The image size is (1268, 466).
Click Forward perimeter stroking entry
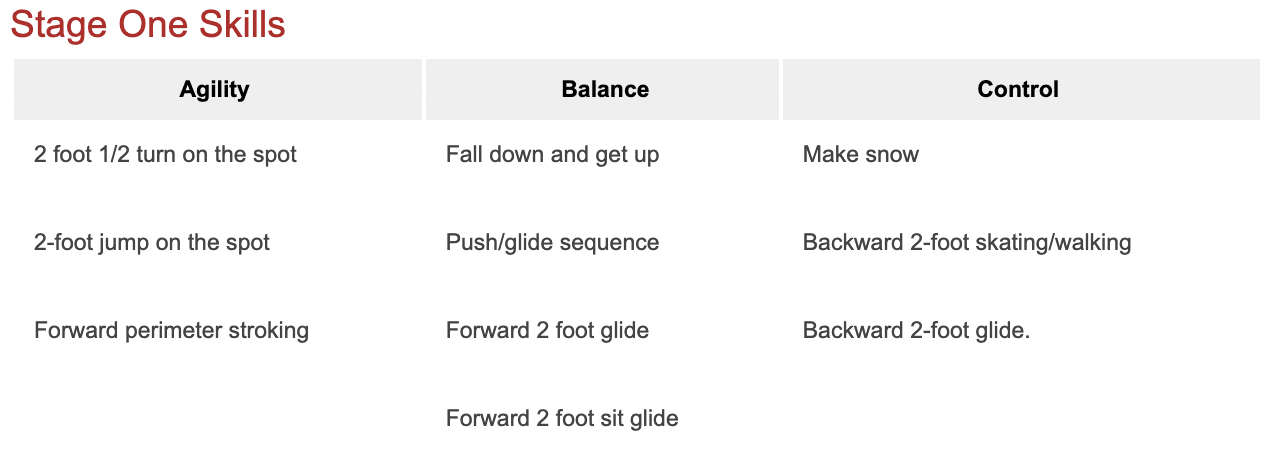[171, 331]
